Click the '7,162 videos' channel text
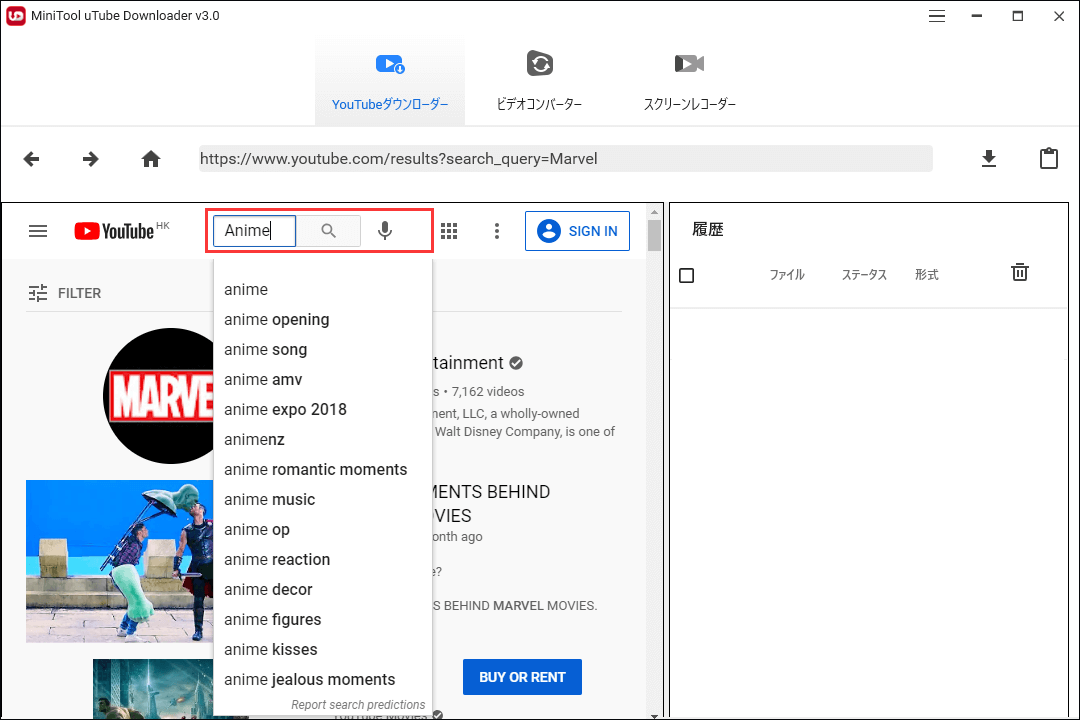This screenshot has height=720, width=1080. pyautogui.click(x=488, y=391)
